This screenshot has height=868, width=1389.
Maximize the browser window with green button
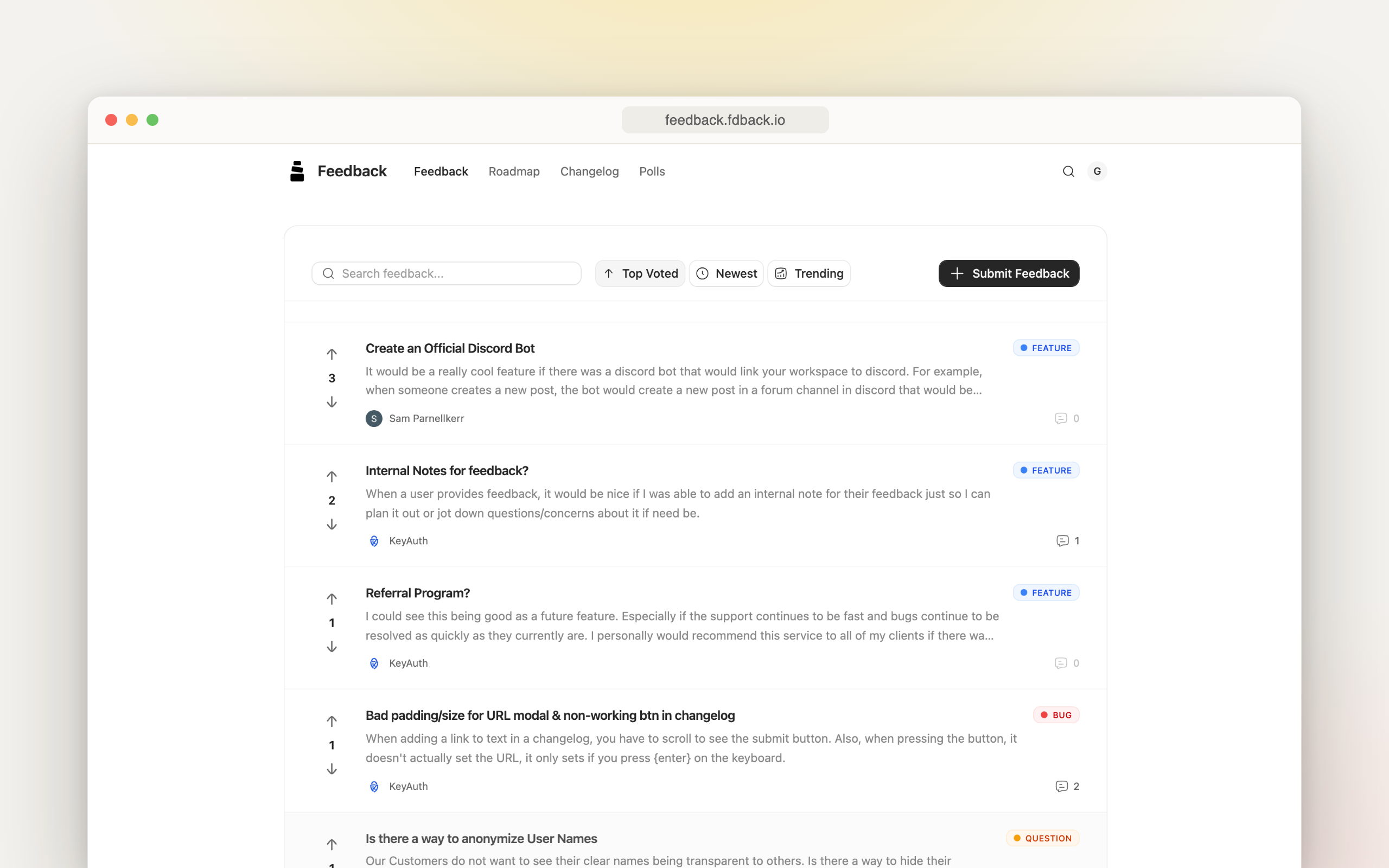[x=152, y=120]
